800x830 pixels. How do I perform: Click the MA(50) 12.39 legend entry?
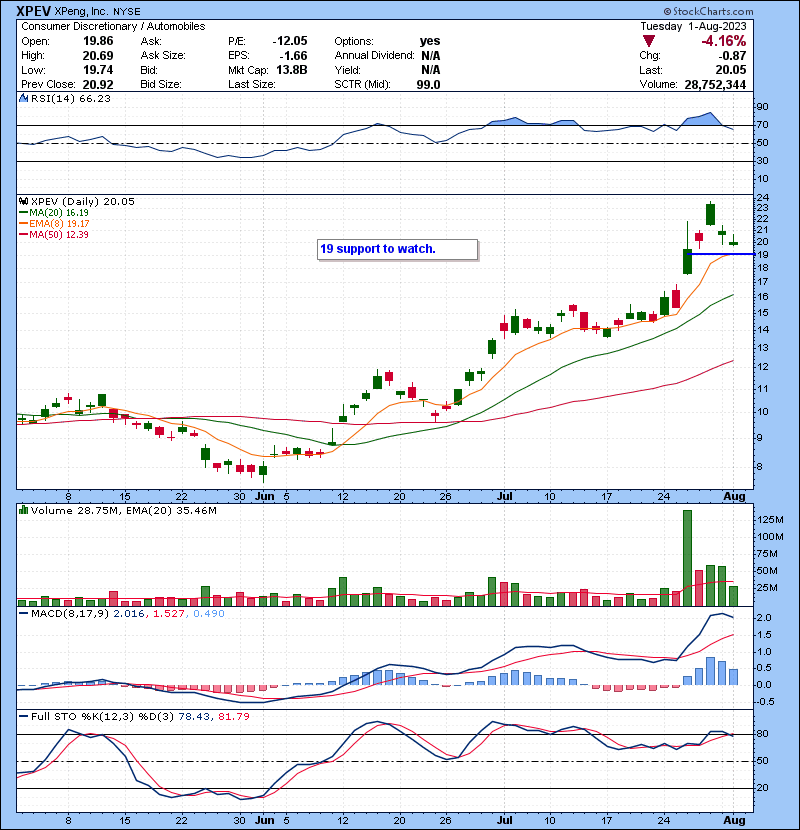pyautogui.click(x=58, y=235)
